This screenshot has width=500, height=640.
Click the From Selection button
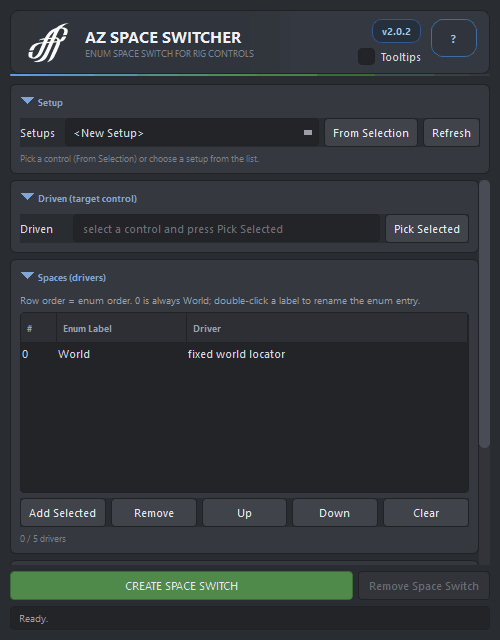point(371,133)
